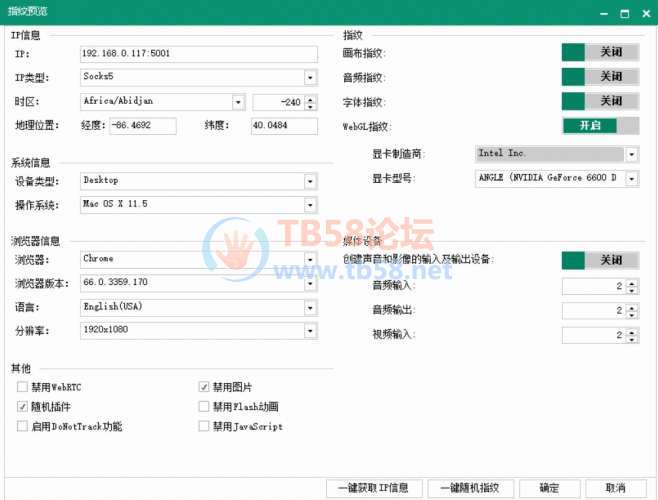Expand the 设备类型 Desktop dropdown
This screenshot has height=500, width=658.
tap(310, 181)
